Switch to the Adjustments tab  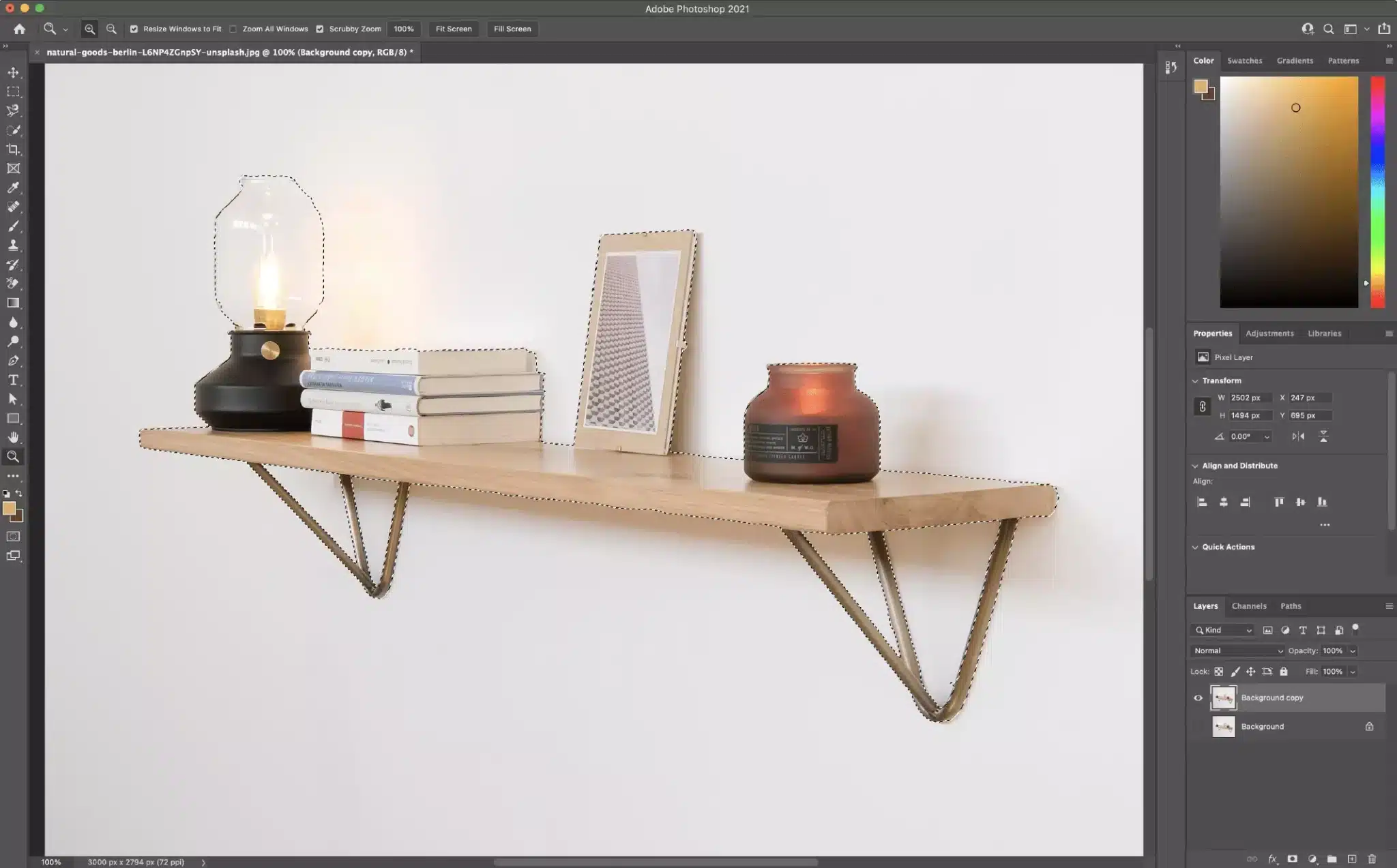[x=1270, y=332]
